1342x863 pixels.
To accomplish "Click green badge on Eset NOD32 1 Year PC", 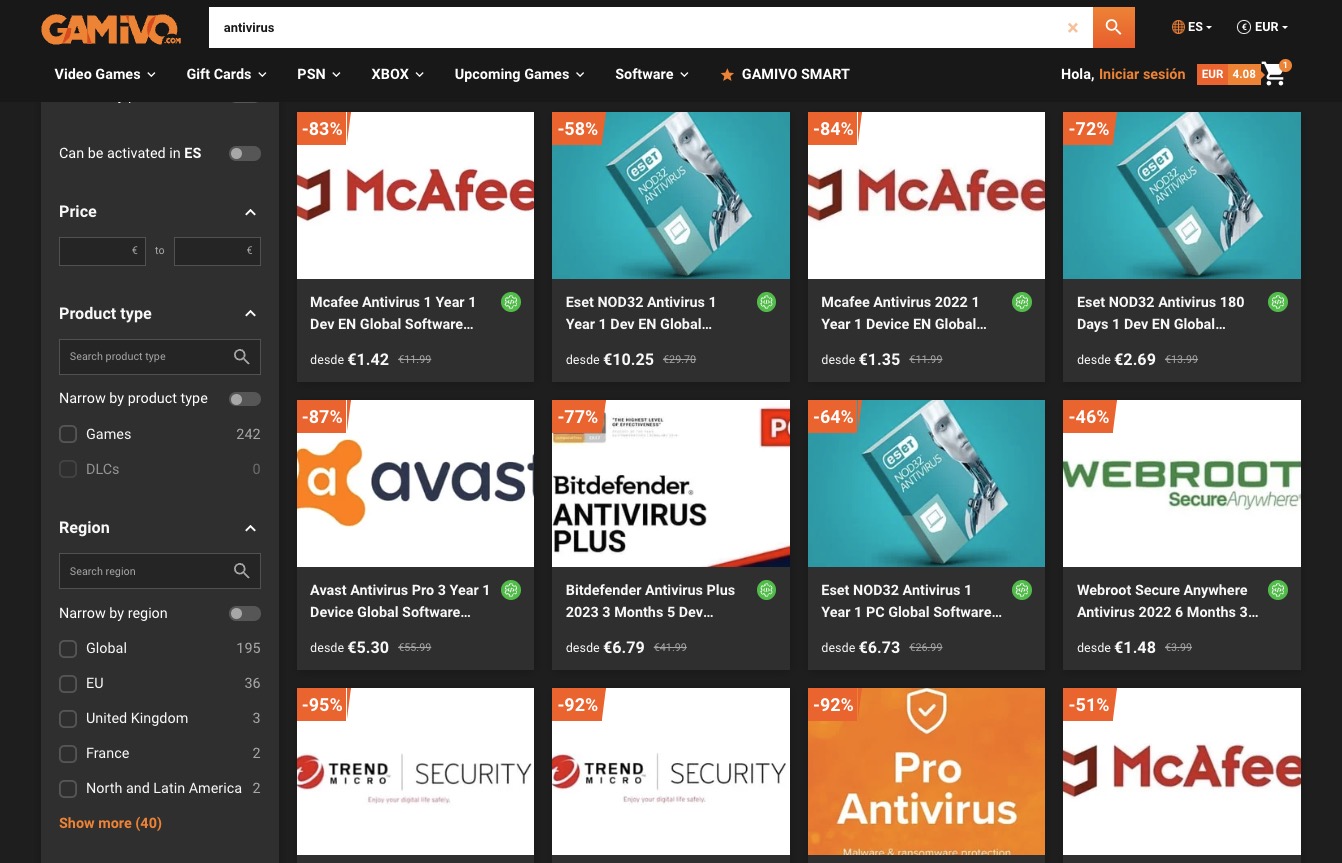I will point(1022,590).
